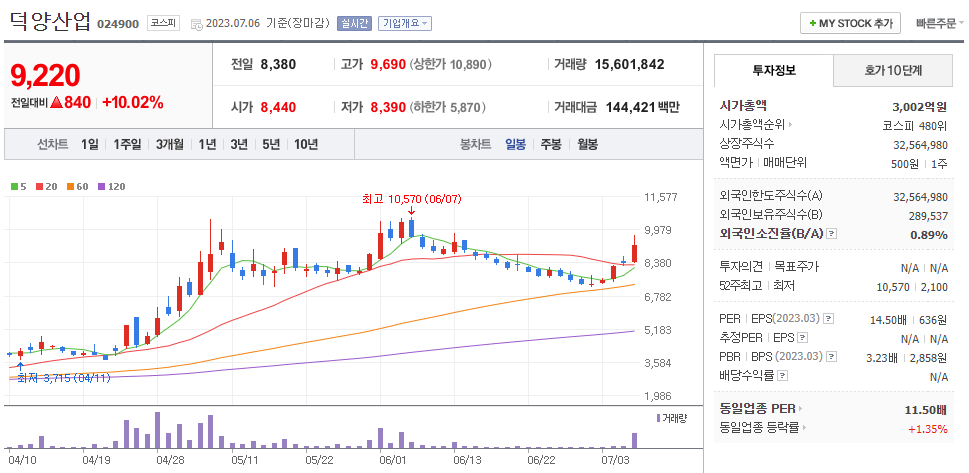This screenshot has width=969, height=473.
Task: Click the 52주최고 최저 value 10,570 | 2,100
Action: (912, 287)
